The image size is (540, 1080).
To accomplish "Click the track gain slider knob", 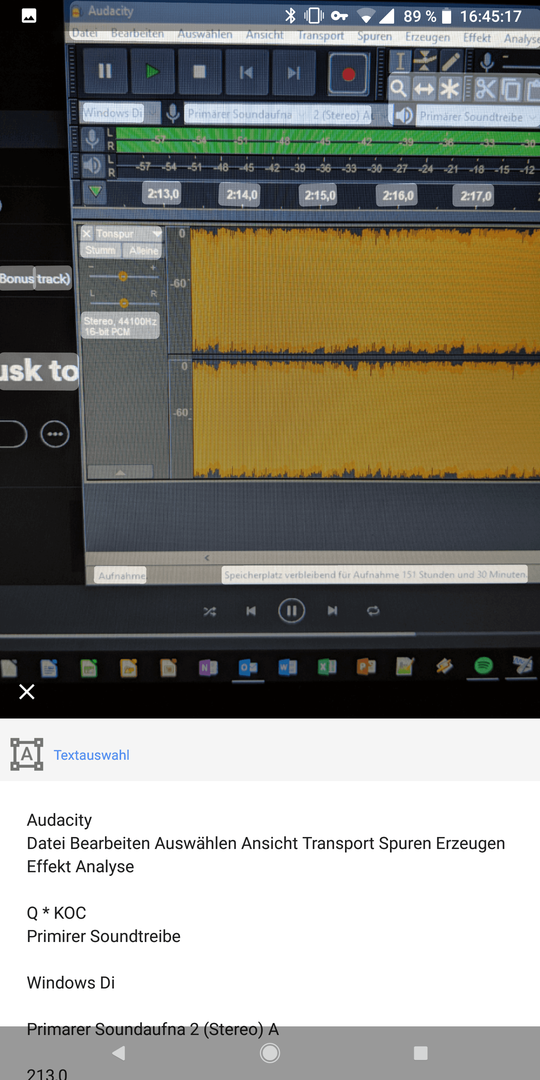I will coord(123,276).
